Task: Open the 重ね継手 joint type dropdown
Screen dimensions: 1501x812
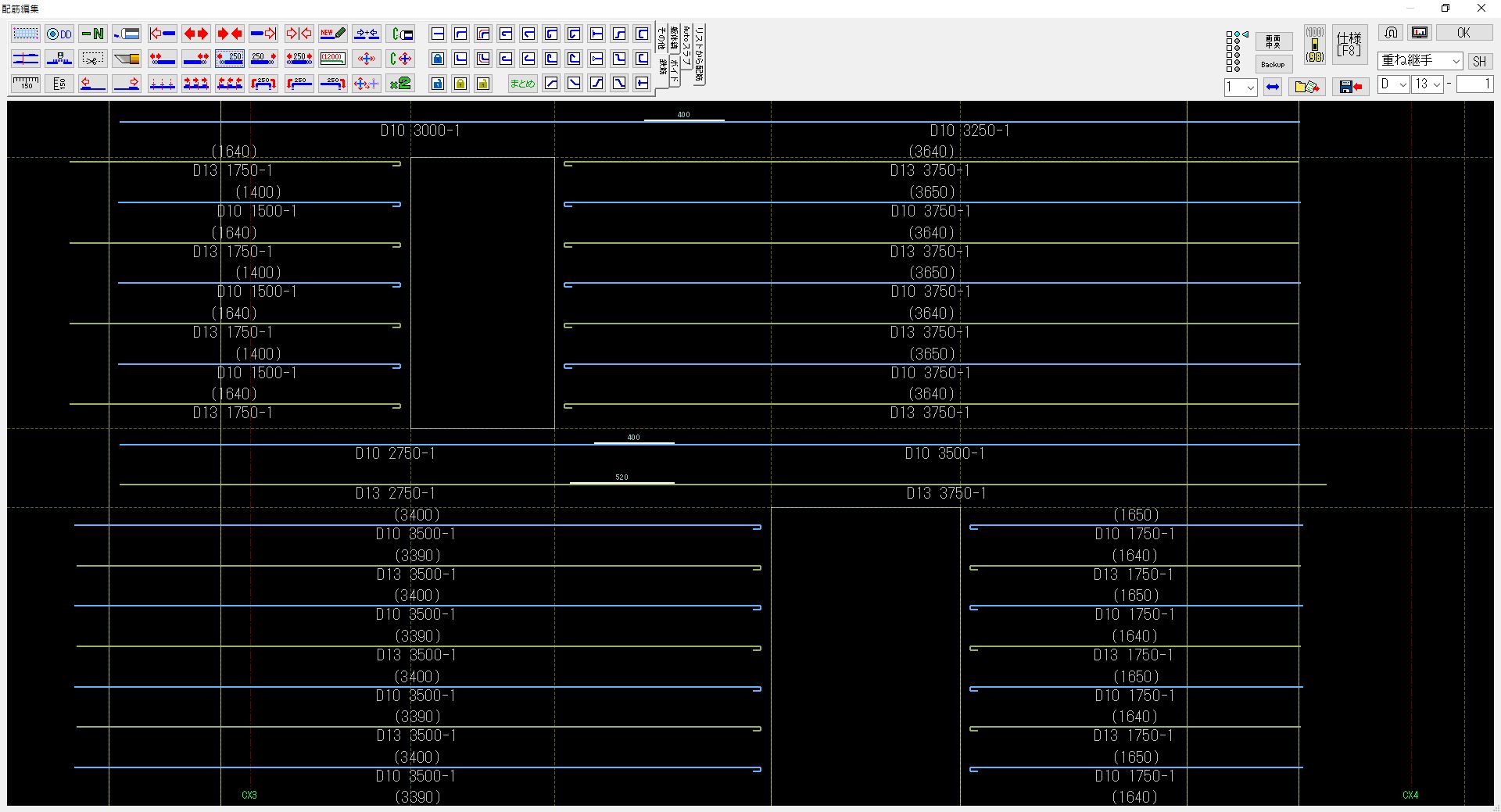Action: (x=1420, y=60)
